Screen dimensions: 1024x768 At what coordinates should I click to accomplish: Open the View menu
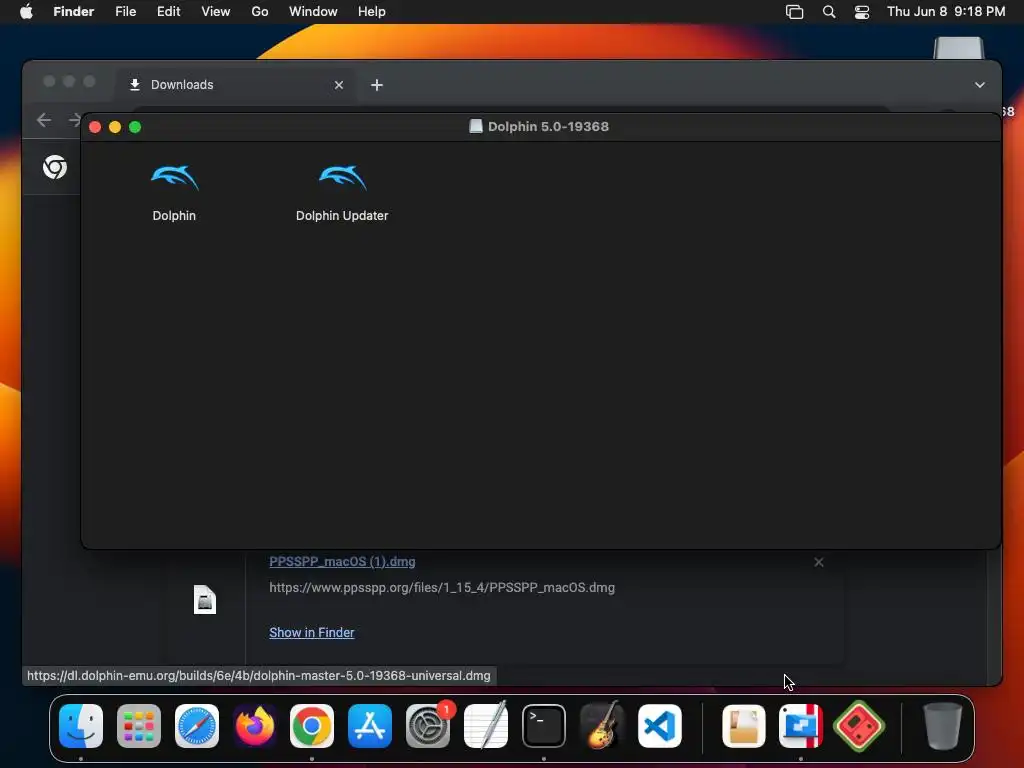pyautogui.click(x=216, y=12)
